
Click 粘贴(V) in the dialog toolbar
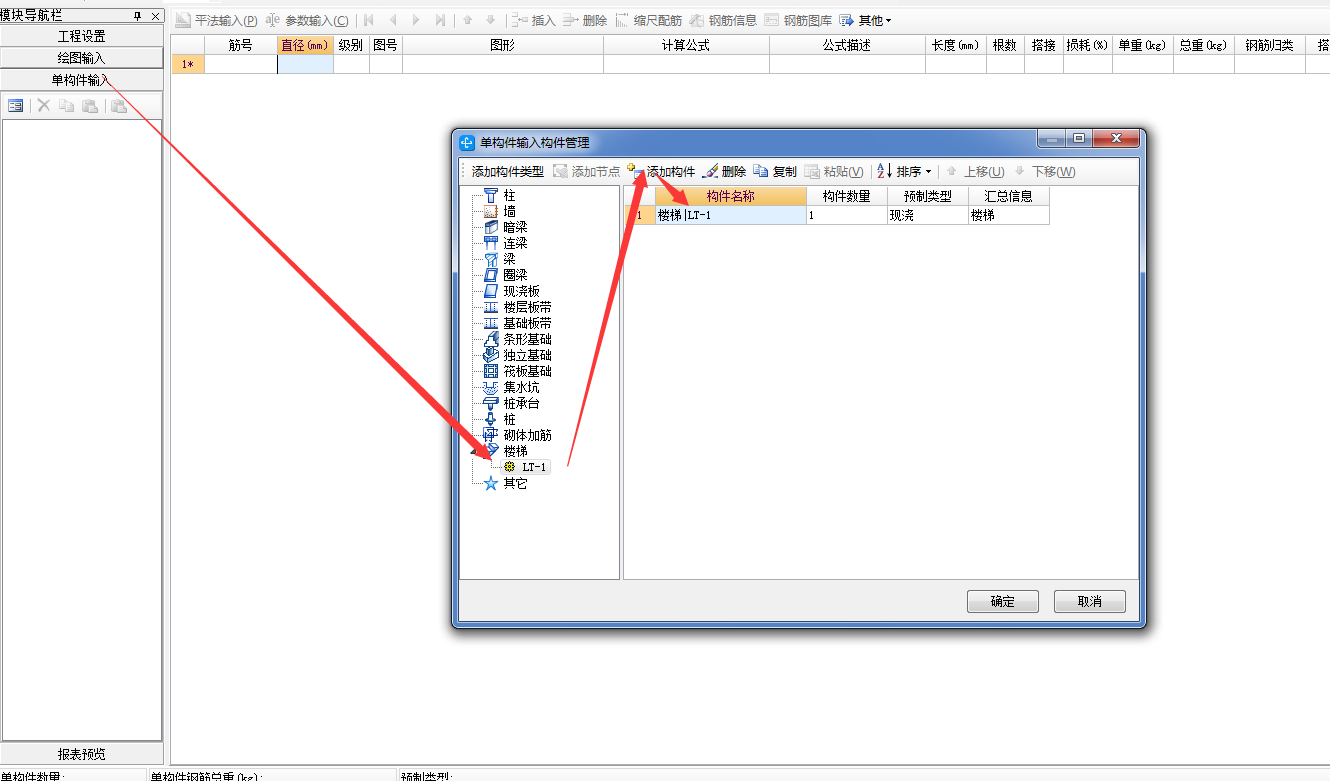tap(834, 171)
